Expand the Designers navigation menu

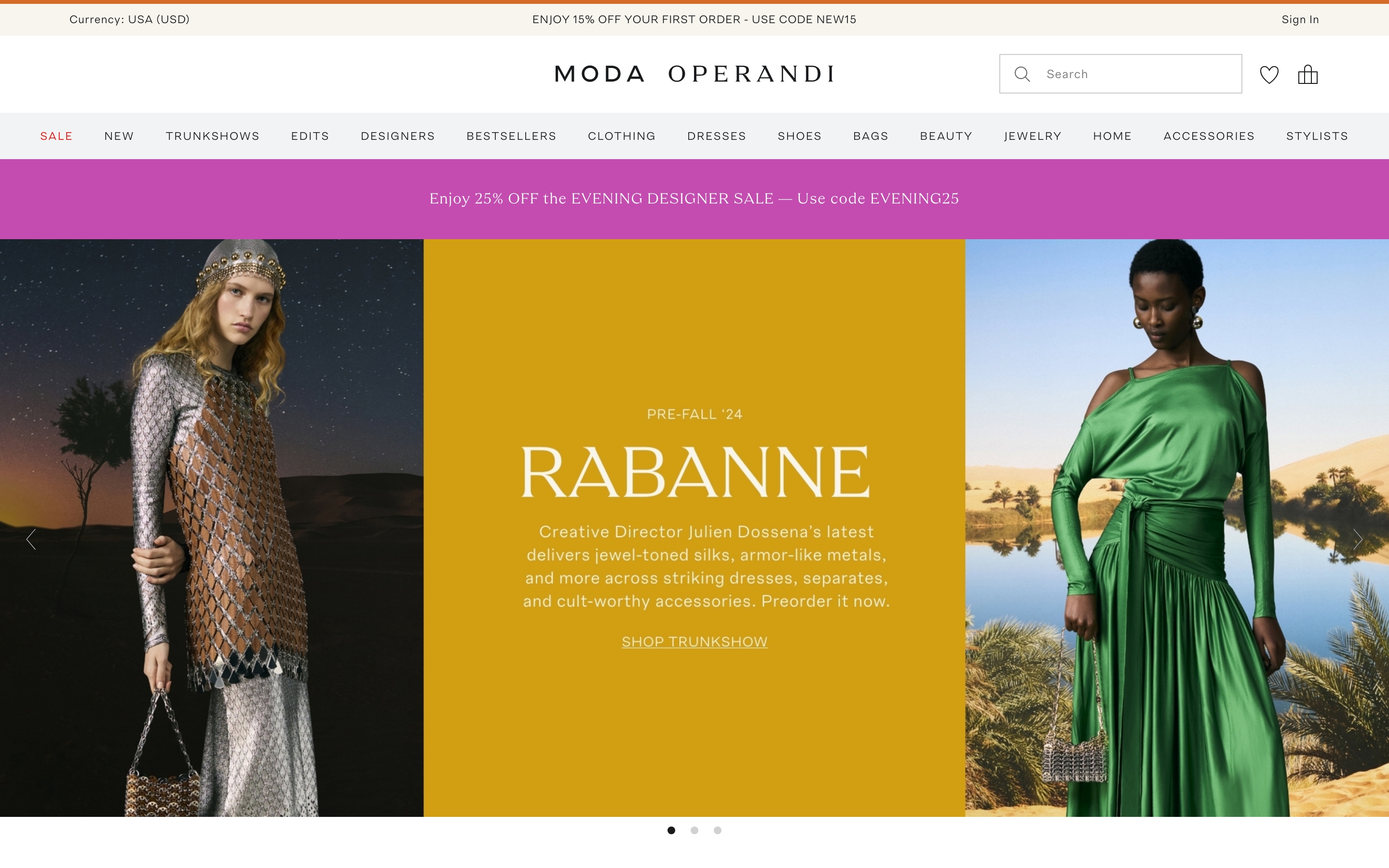tap(398, 136)
